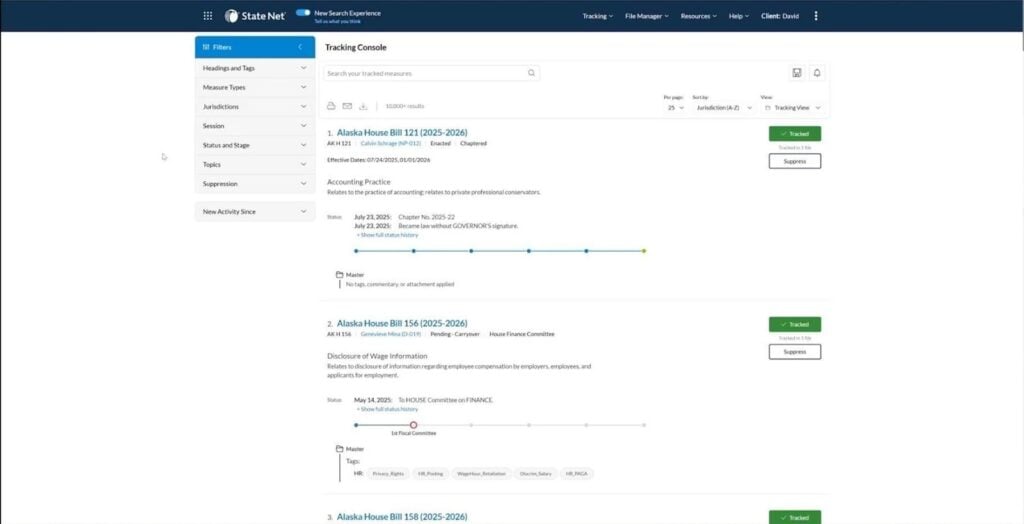This screenshot has width=1024, height=524.
Task: Untrack Alaska House Bill 121
Action: [794, 134]
